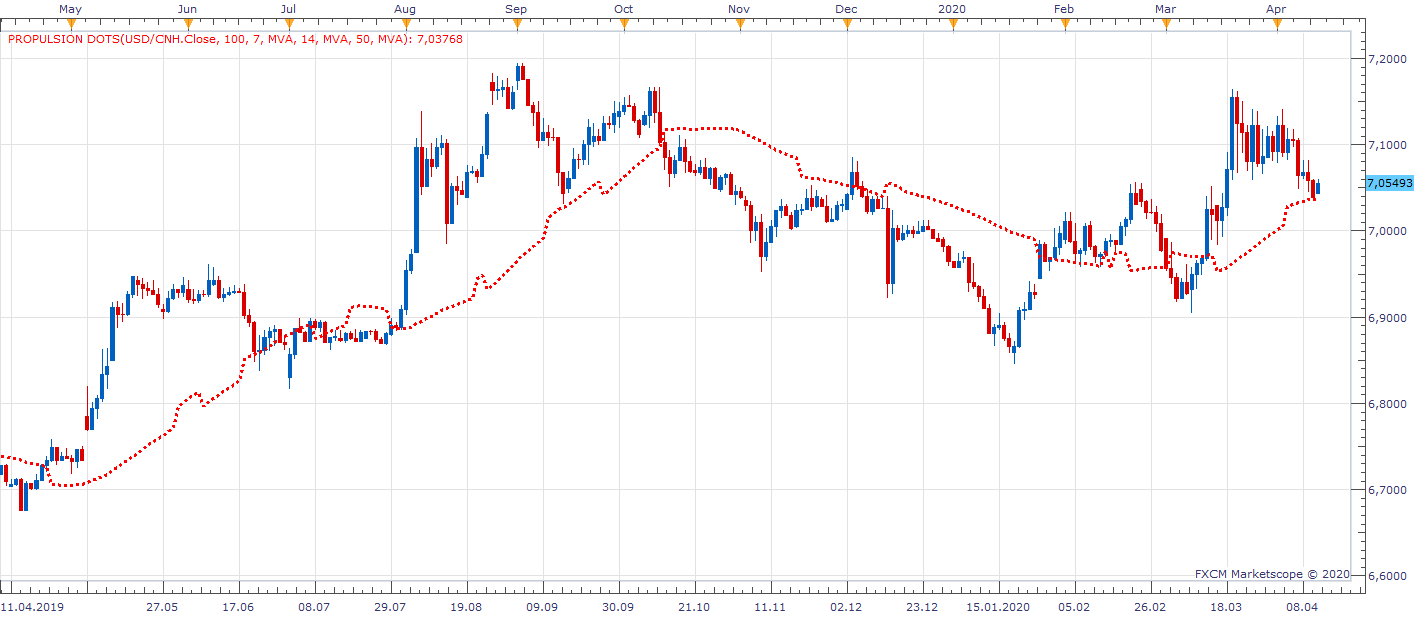Click the orange Sep month marker
Image resolution: width=1423 pixels, height=619 pixels.
click(516, 24)
